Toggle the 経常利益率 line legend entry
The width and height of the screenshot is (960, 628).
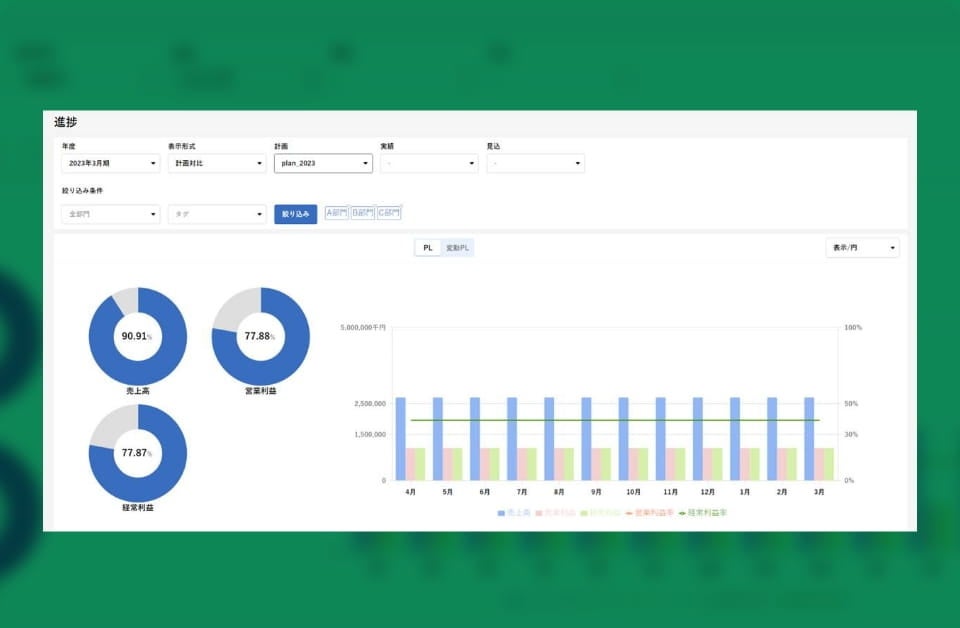click(x=703, y=513)
